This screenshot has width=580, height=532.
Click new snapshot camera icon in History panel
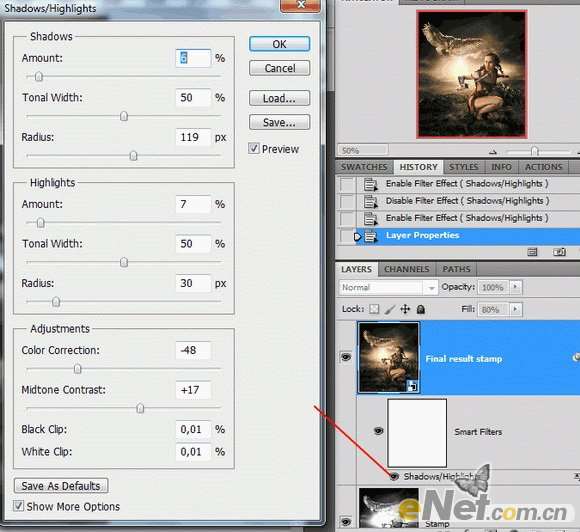tap(559, 252)
